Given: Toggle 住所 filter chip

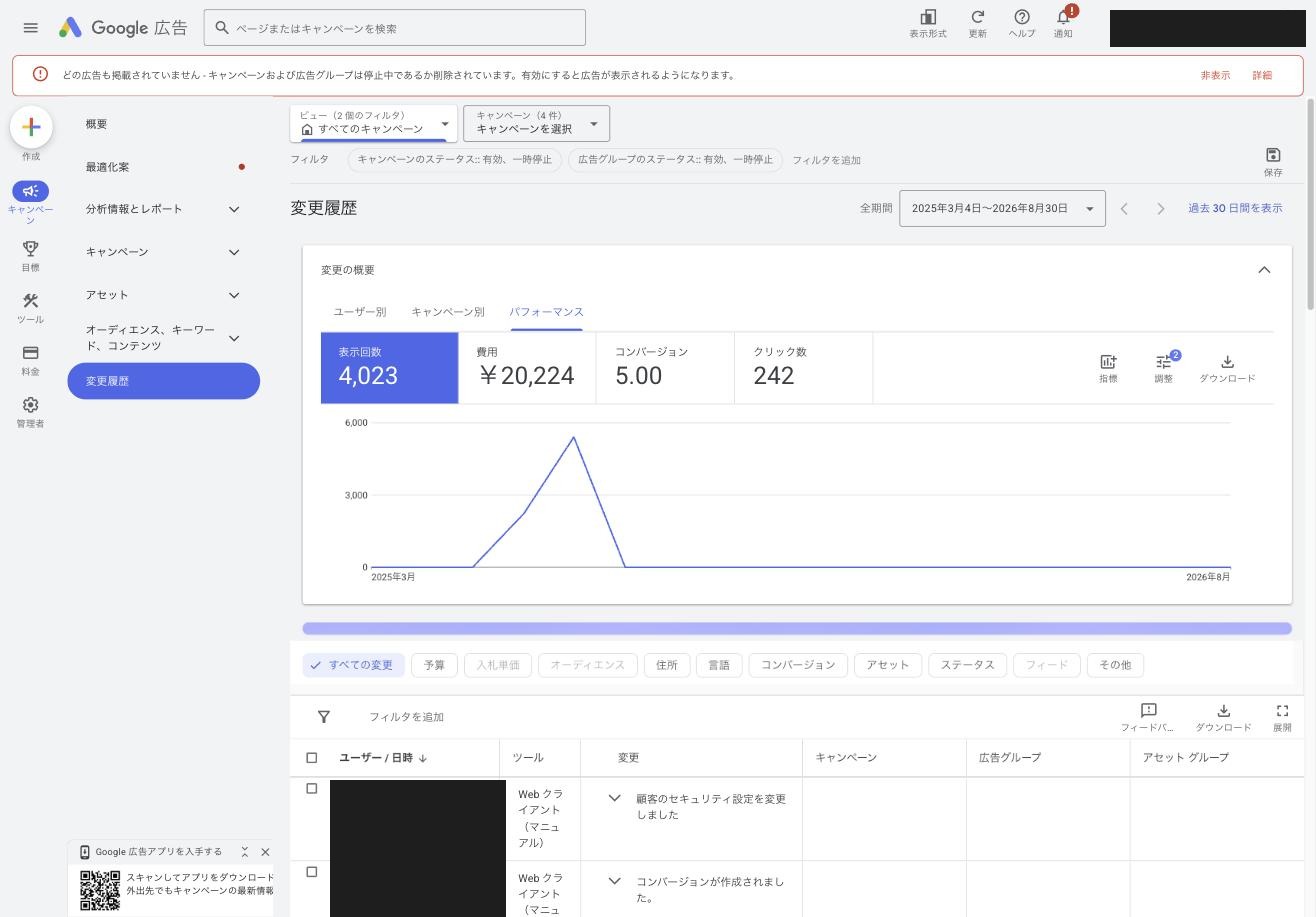Looking at the screenshot, I should tap(667, 665).
